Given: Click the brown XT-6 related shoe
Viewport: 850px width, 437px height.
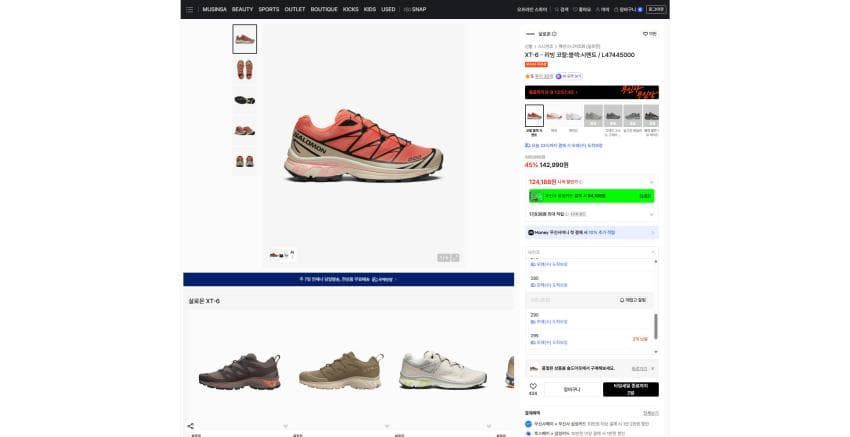Looking at the screenshot, I should click(240, 371).
